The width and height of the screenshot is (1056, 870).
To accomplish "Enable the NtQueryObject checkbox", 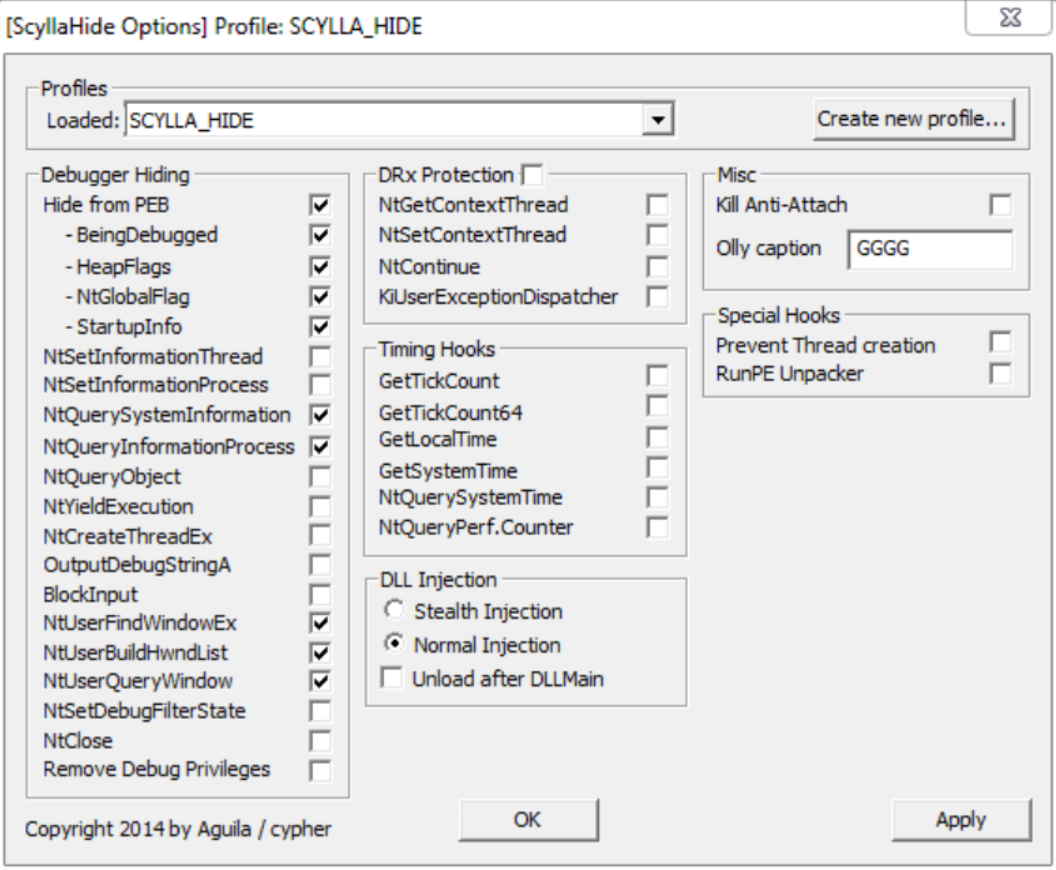I will (320, 477).
